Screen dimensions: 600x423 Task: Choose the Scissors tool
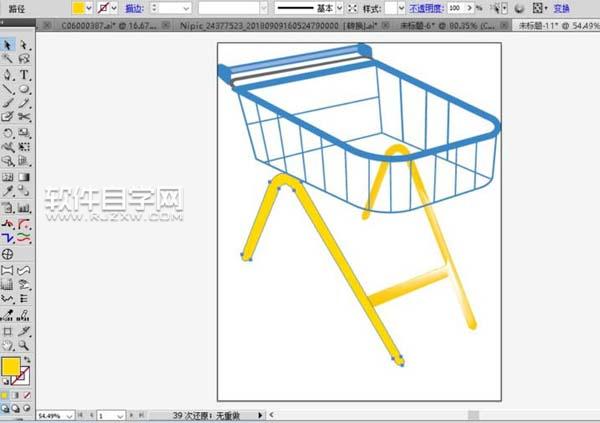coord(24,116)
